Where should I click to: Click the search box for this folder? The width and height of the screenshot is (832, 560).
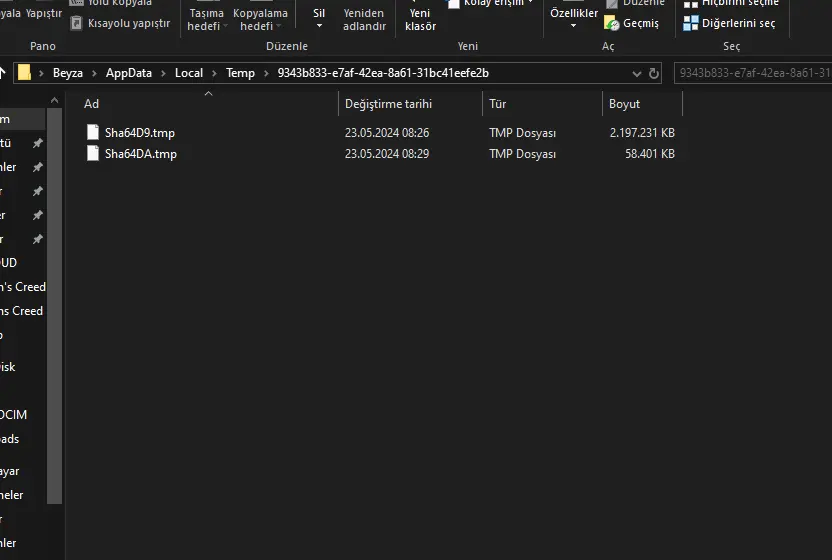coord(753,73)
